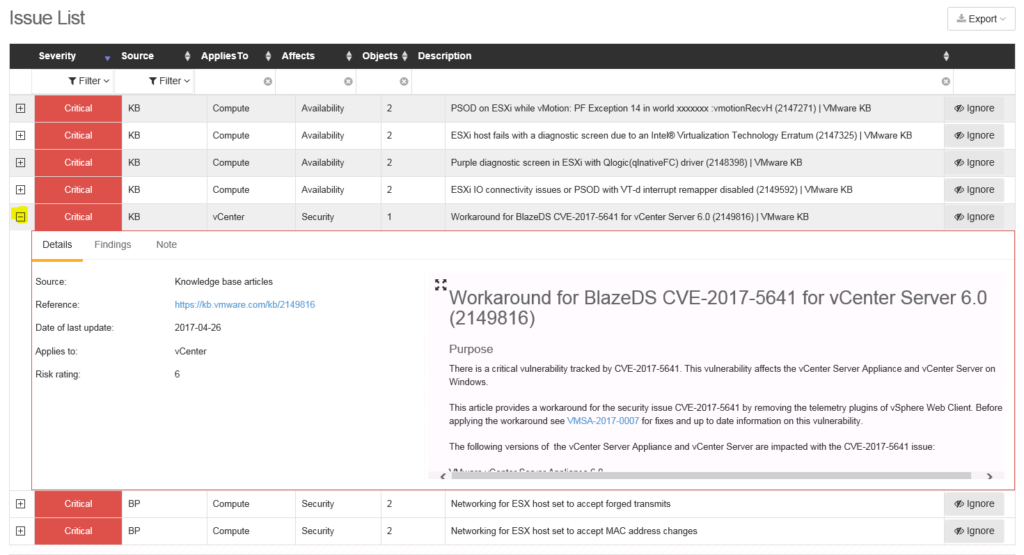Image resolution: width=1024 pixels, height=555 pixels.
Task: Switch to the Details tab
Action: [57, 245]
